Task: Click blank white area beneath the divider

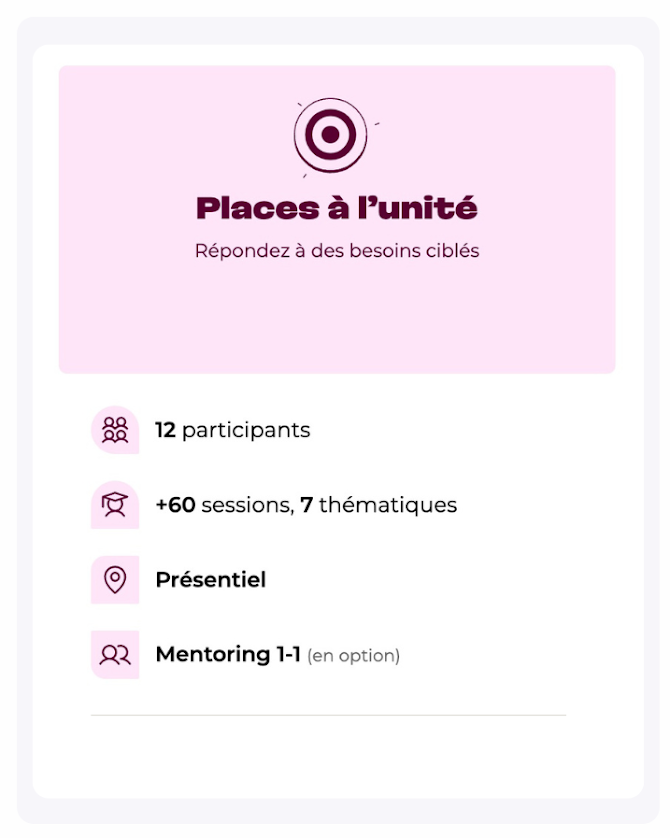Action: point(338,756)
